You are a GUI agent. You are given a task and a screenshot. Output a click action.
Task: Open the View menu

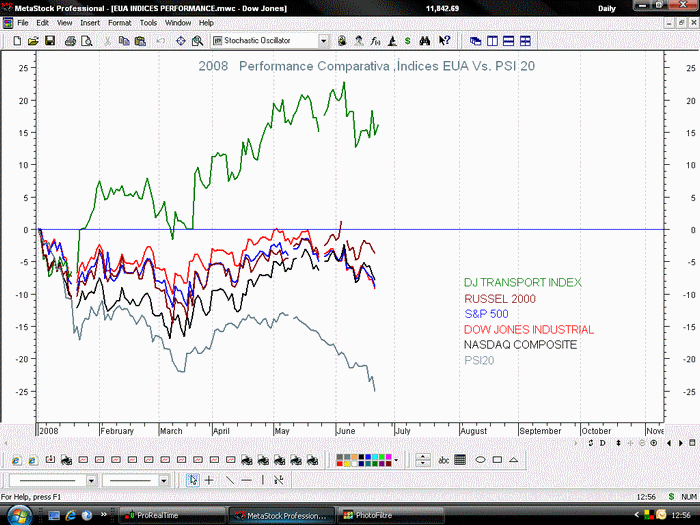[64, 23]
